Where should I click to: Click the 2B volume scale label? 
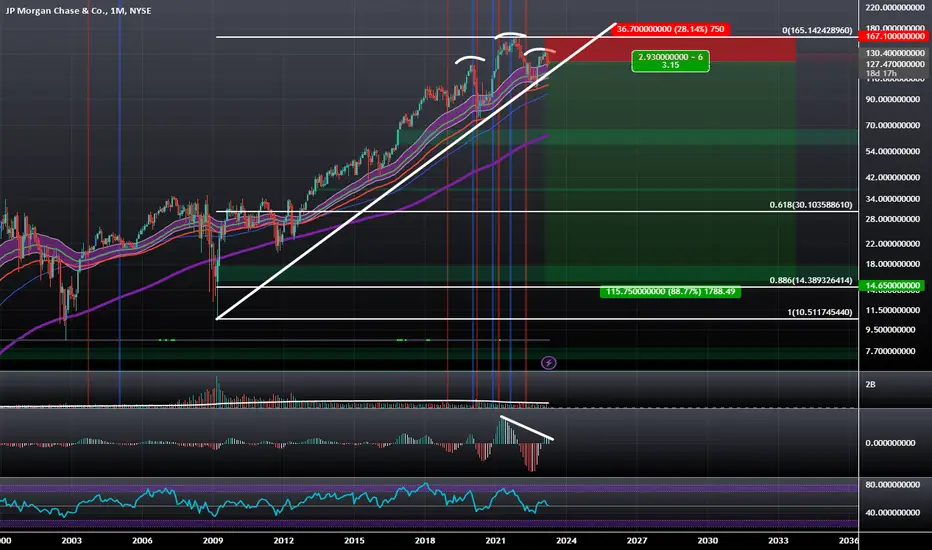[870, 385]
